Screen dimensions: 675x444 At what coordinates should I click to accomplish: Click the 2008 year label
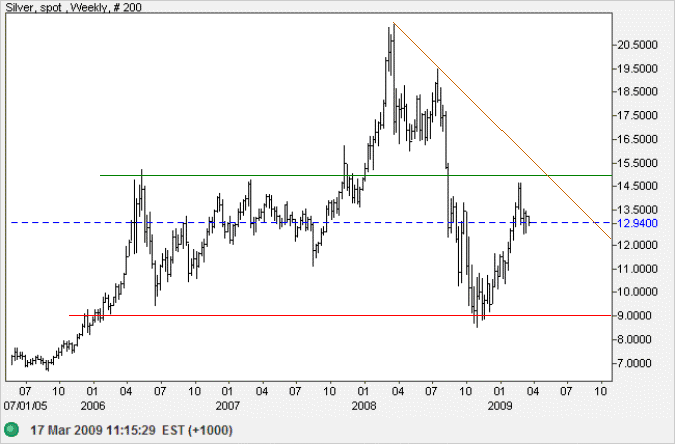point(364,406)
